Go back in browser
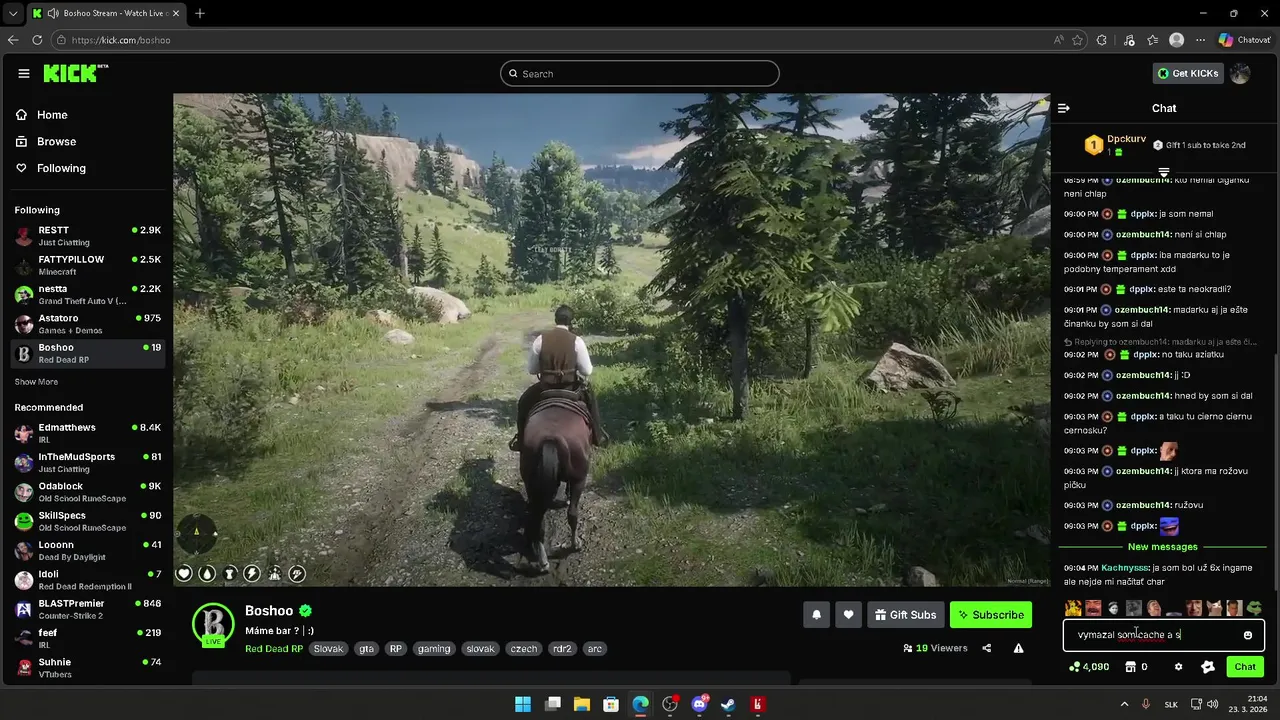The image size is (1280, 720). 13,40
